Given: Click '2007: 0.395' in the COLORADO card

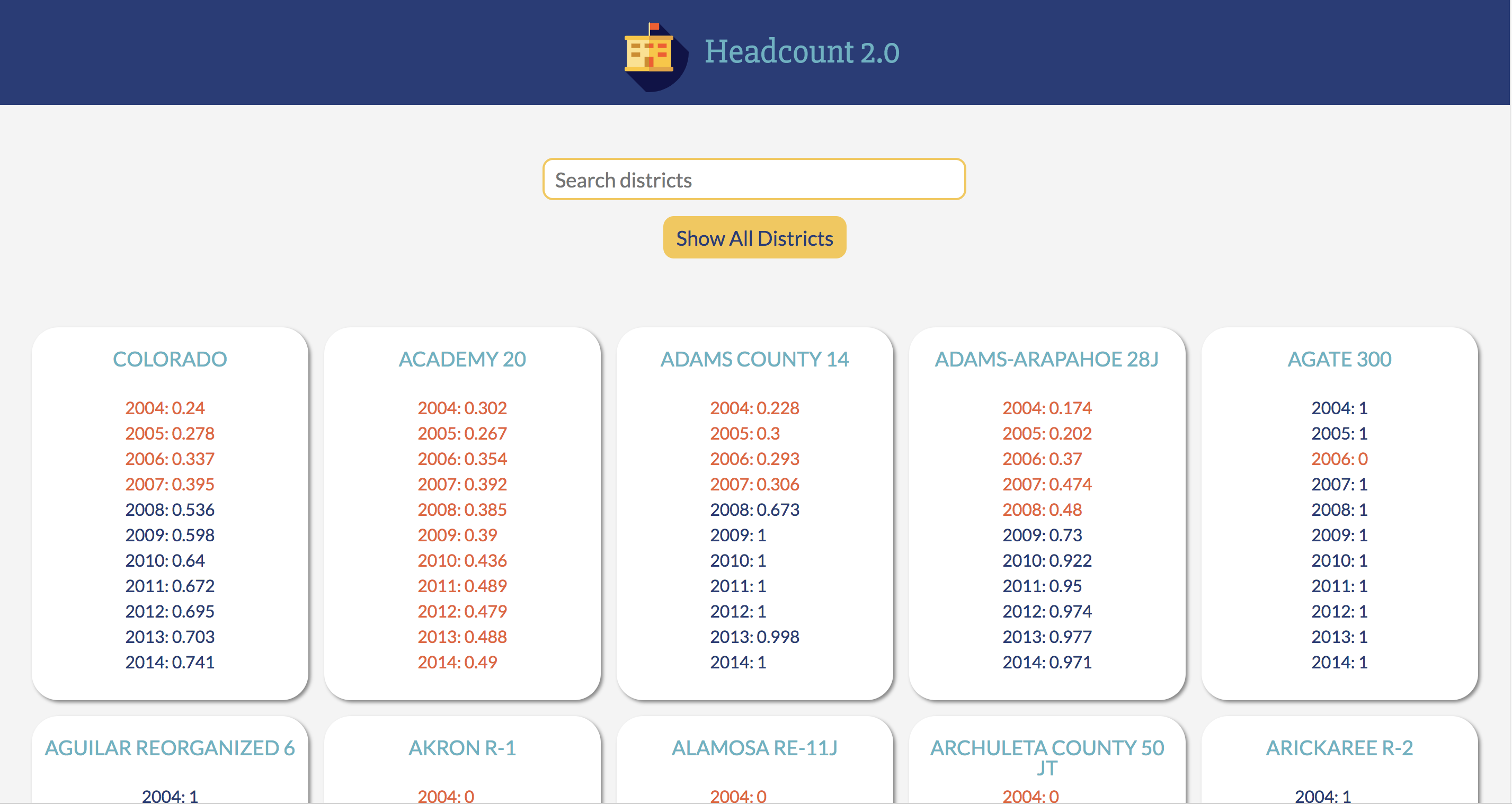Looking at the screenshot, I should pos(170,484).
